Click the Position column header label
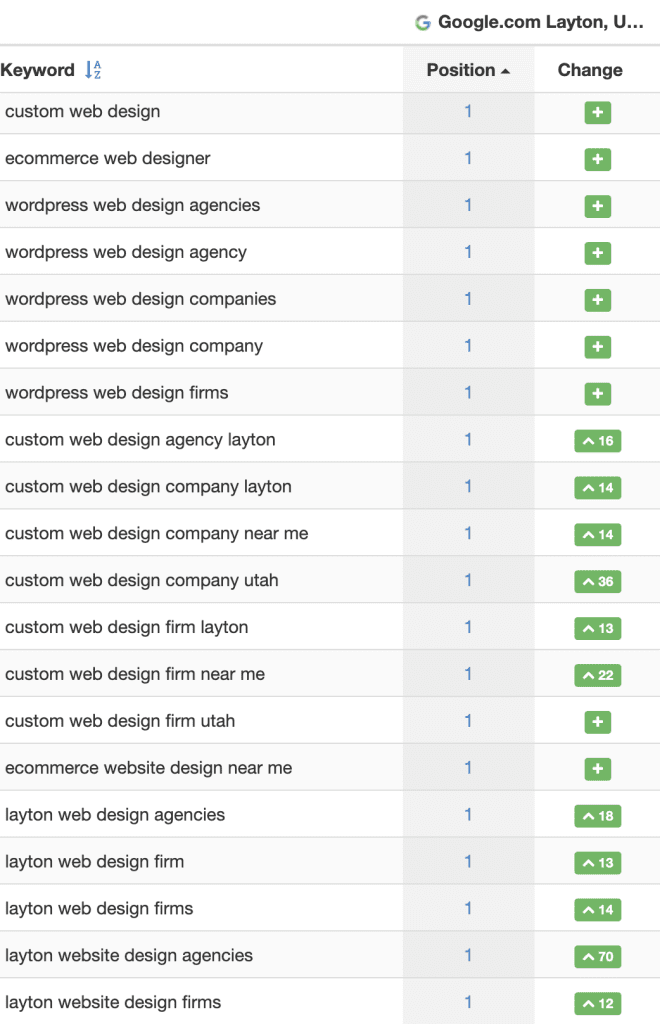This screenshot has width=660, height=1024. pos(460,70)
